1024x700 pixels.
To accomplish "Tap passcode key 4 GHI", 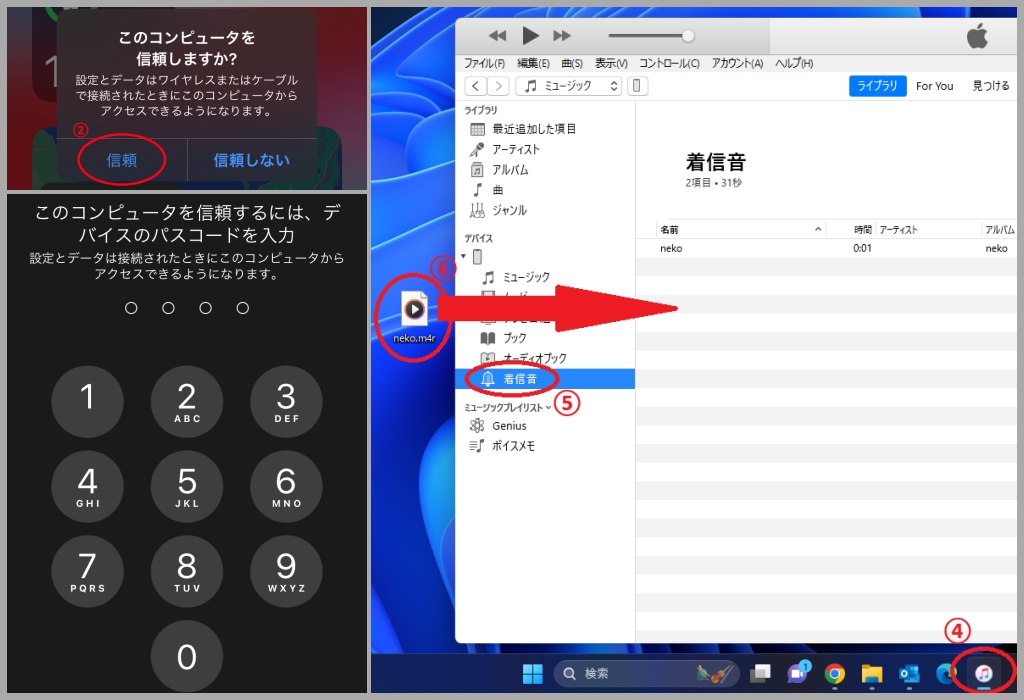I will [x=88, y=486].
